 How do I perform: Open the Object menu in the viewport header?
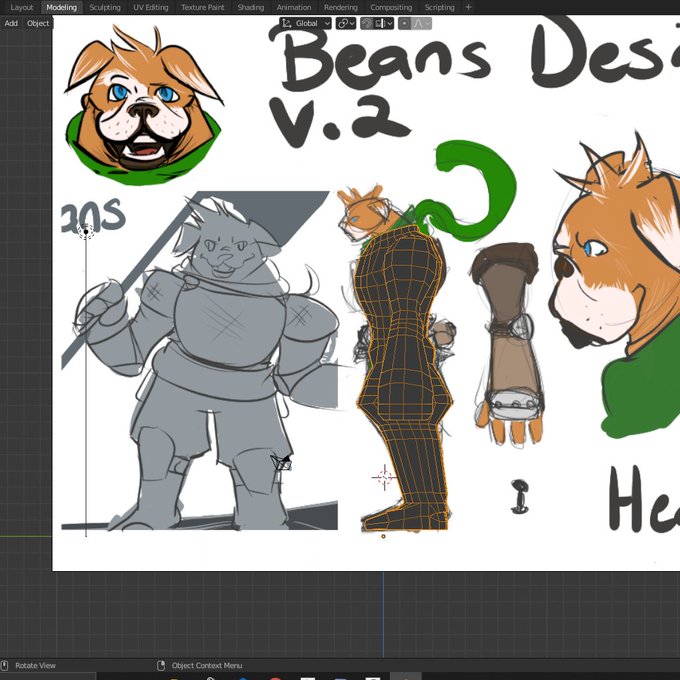pos(38,23)
